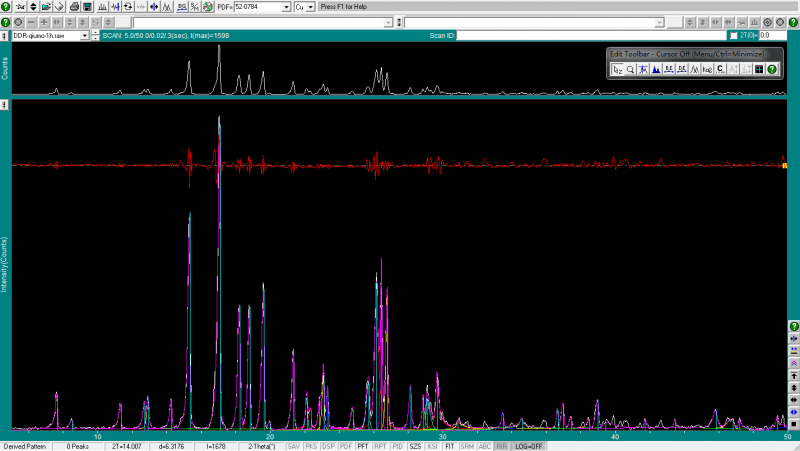Select the zoom magnifier tool in Edit Toolbar
800x451 pixels.
630,69
